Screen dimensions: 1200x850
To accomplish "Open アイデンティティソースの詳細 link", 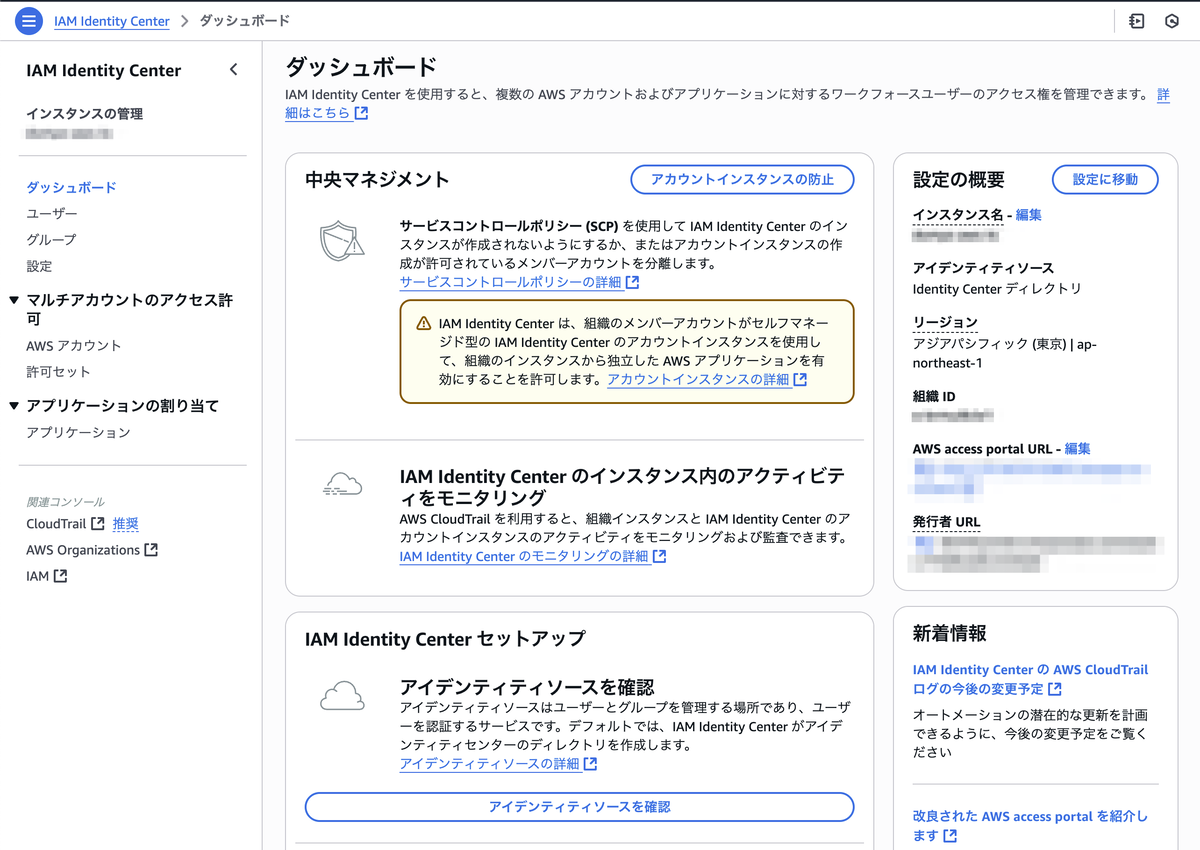I will point(490,764).
